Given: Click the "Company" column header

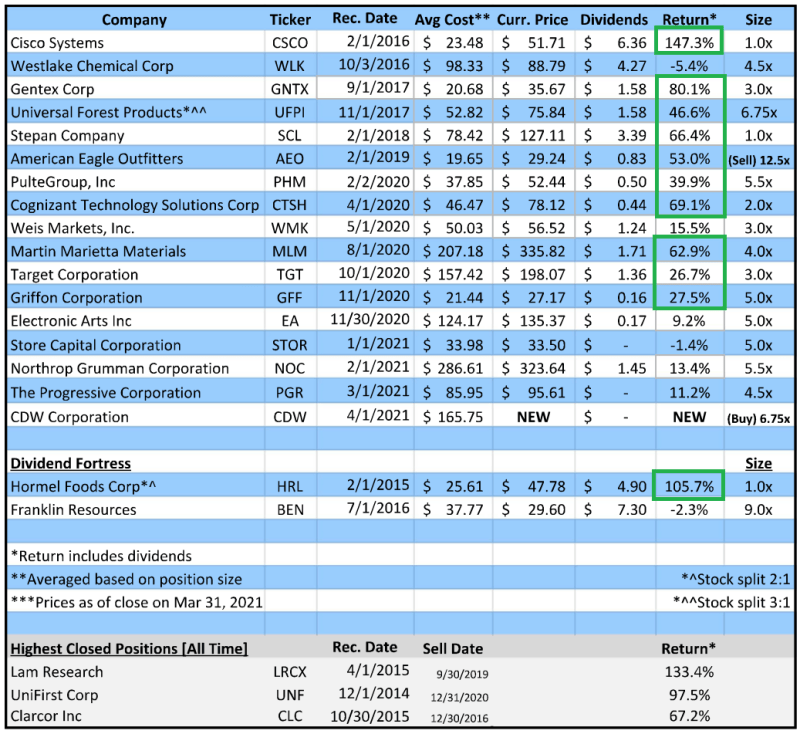Looking at the screenshot, I should 134,20.
